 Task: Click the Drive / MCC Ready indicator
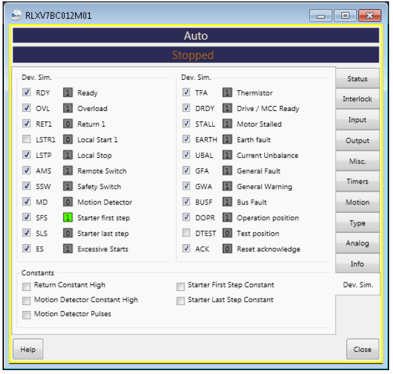(227, 108)
